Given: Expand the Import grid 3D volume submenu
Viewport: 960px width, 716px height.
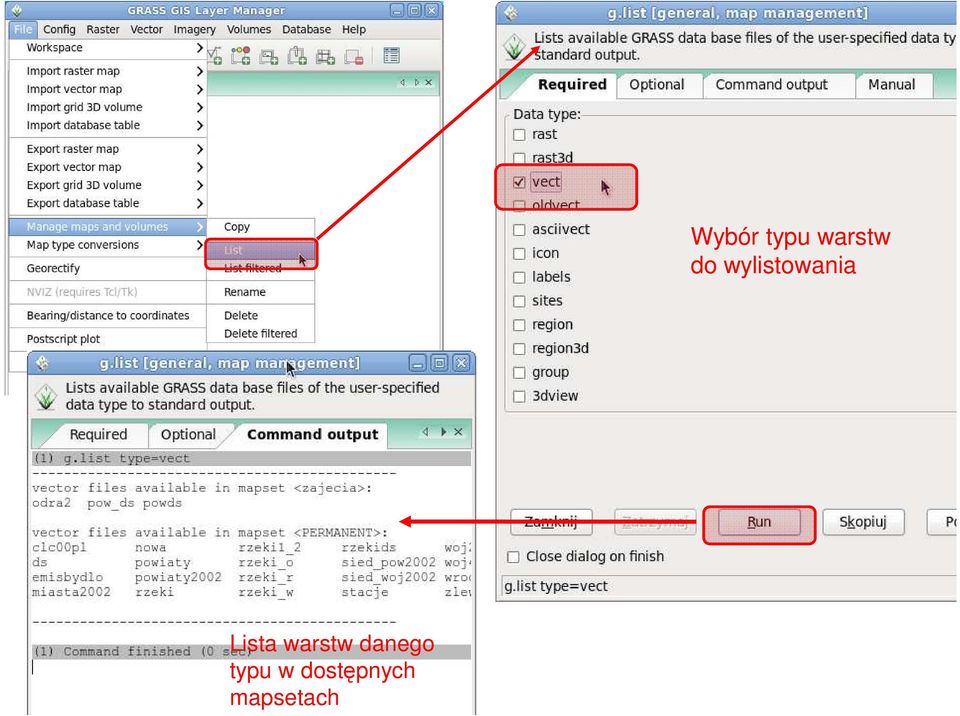Looking at the screenshot, I should pos(200,108).
